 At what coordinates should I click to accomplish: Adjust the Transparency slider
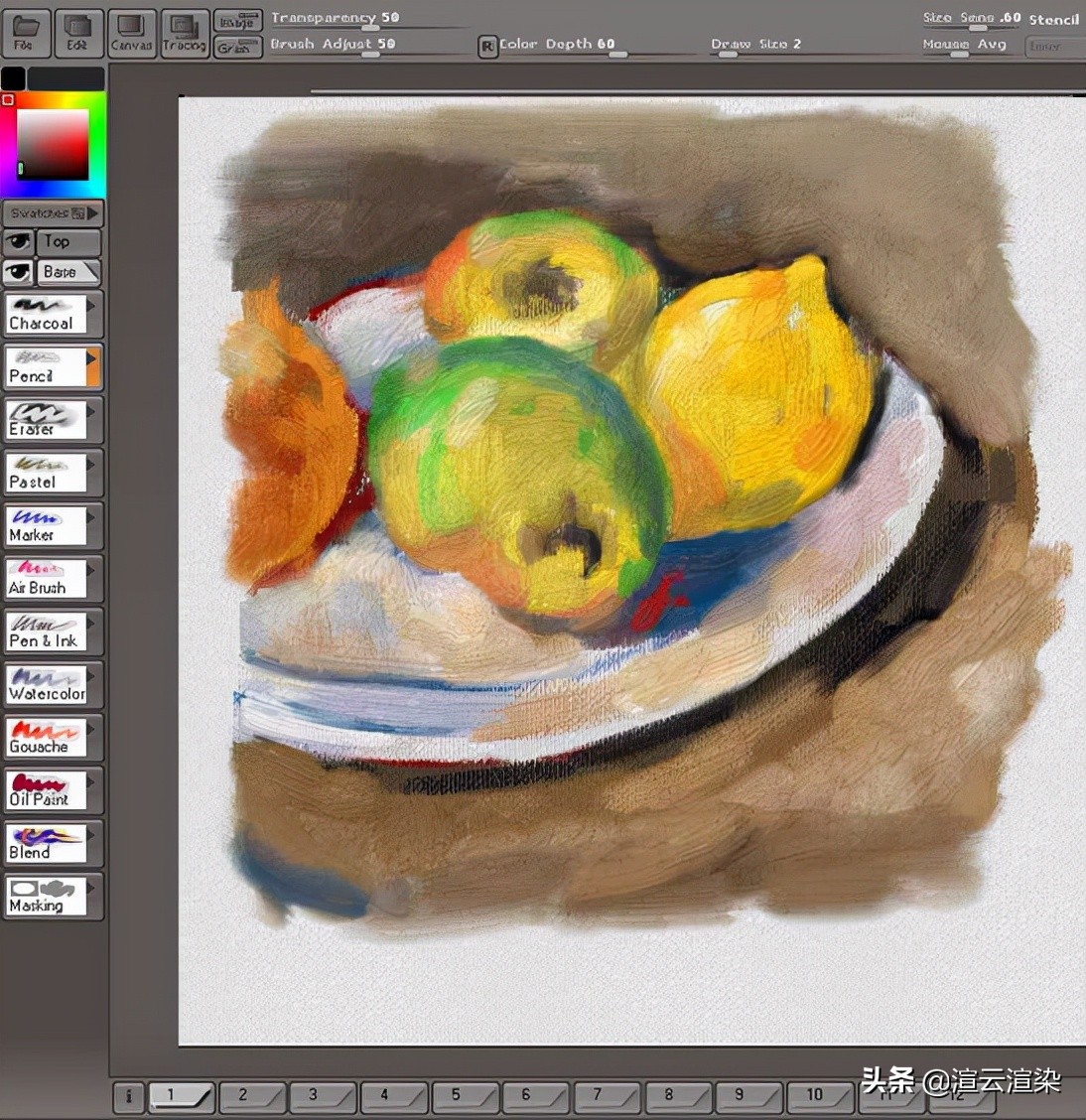pos(369,29)
